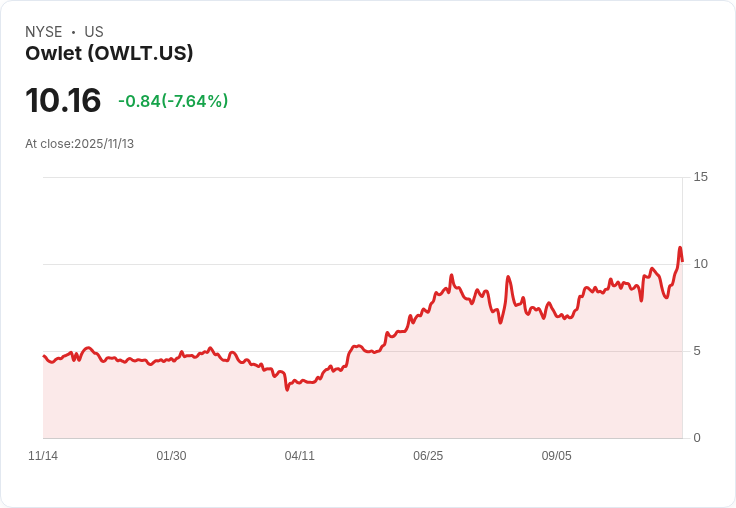The width and height of the screenshot is (736, 508).
Task: Click the chart's highest peak near 11
Action: pos(680,247)
